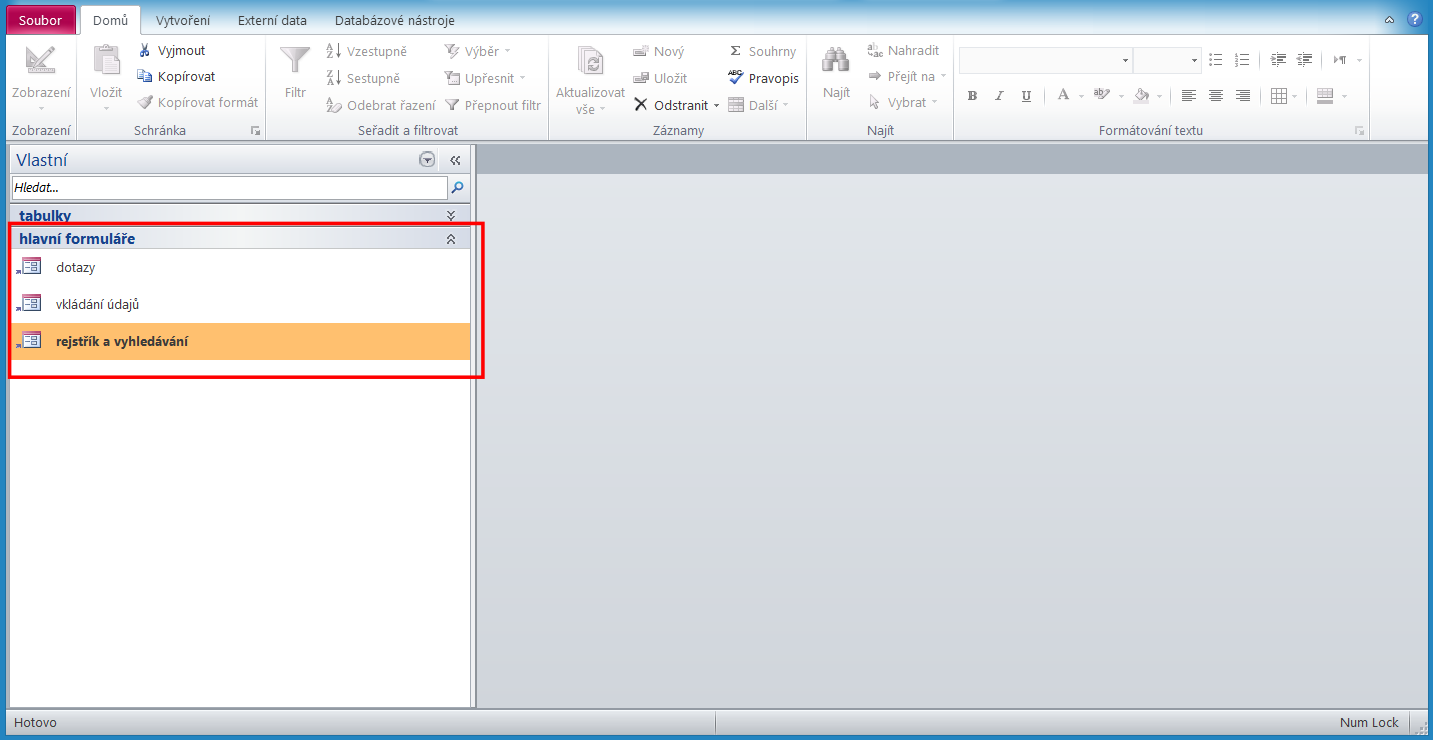Open the Schránka dialog launcher

pyautogui.click(x=255, y=131)
